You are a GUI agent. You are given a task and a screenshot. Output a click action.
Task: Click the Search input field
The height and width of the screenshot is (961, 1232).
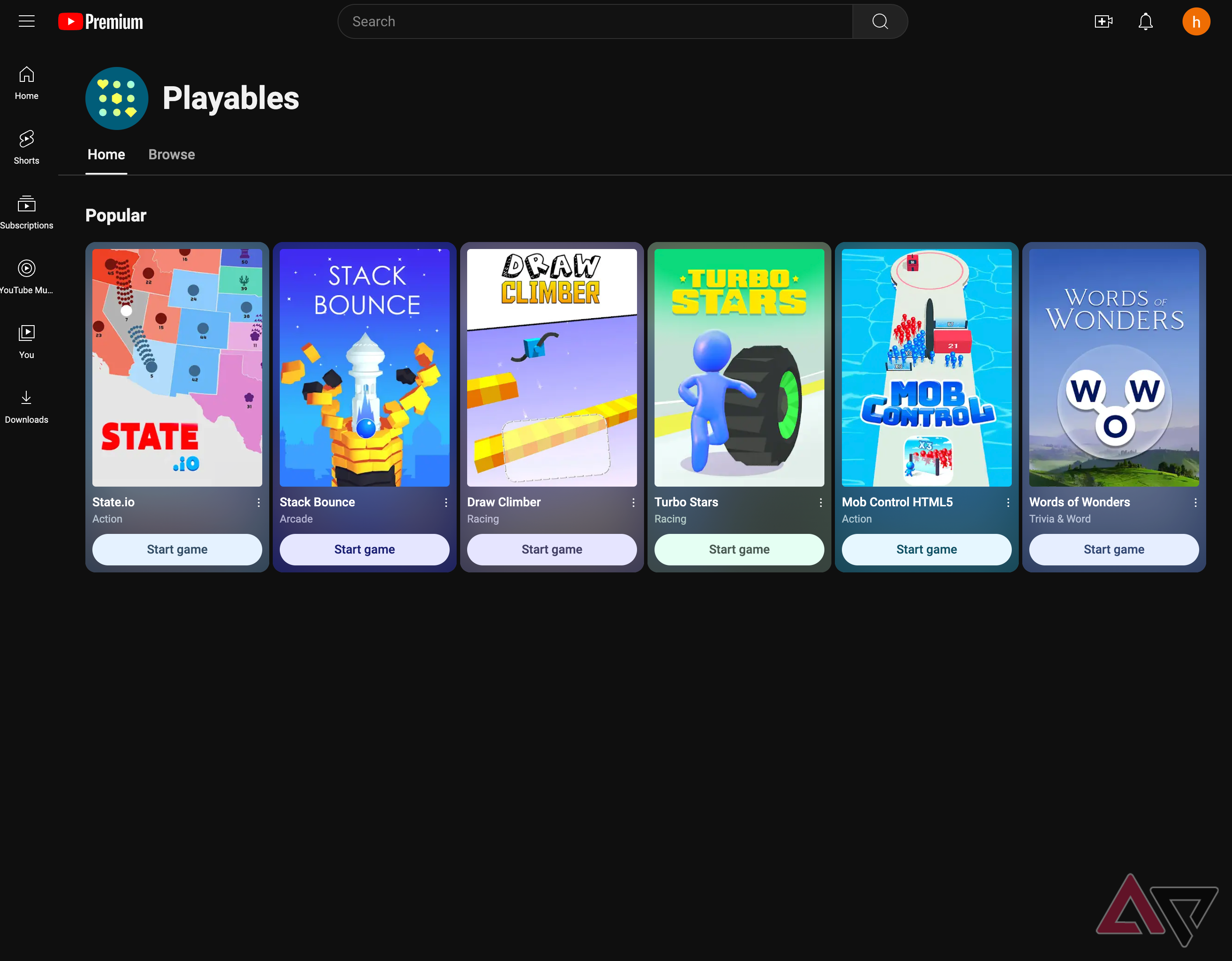coord(595,21)
